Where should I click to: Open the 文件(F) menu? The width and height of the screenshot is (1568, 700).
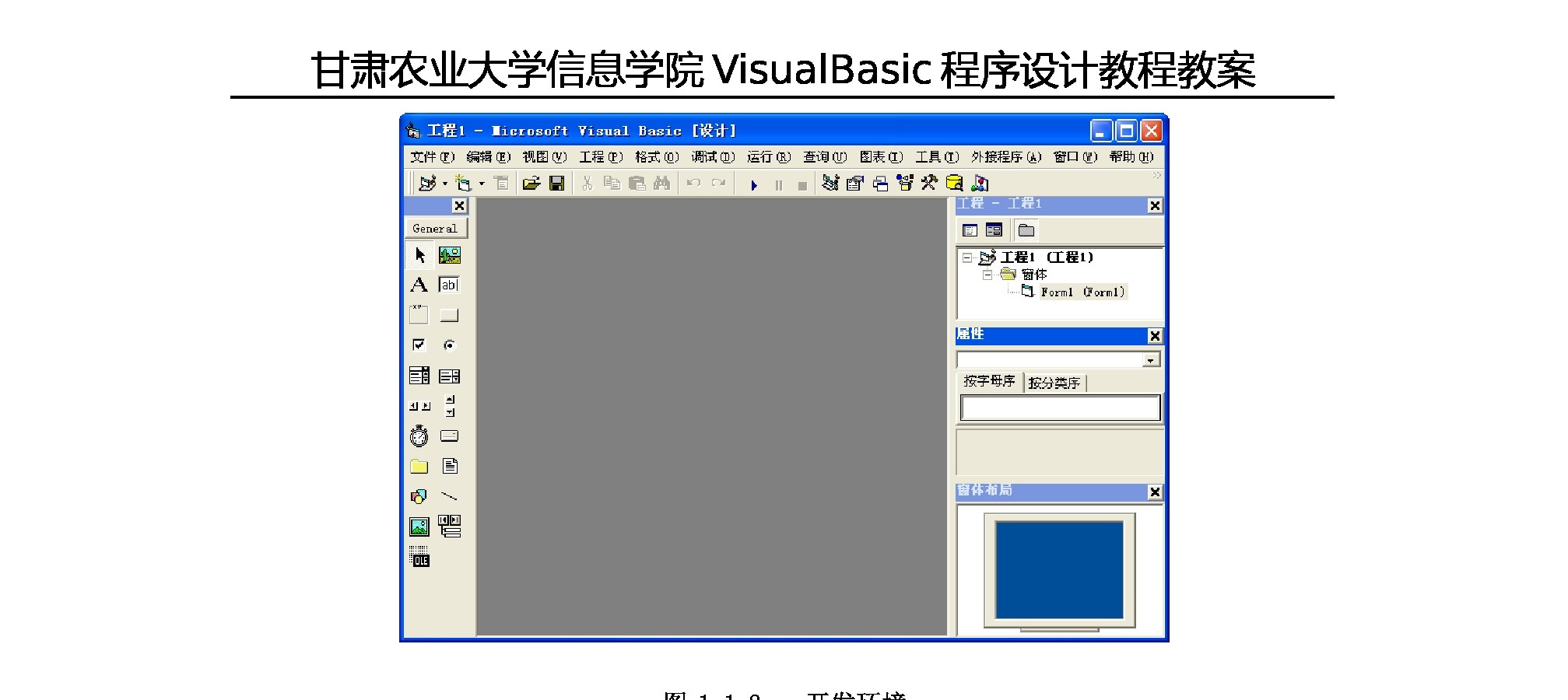(x=432, y=157)
